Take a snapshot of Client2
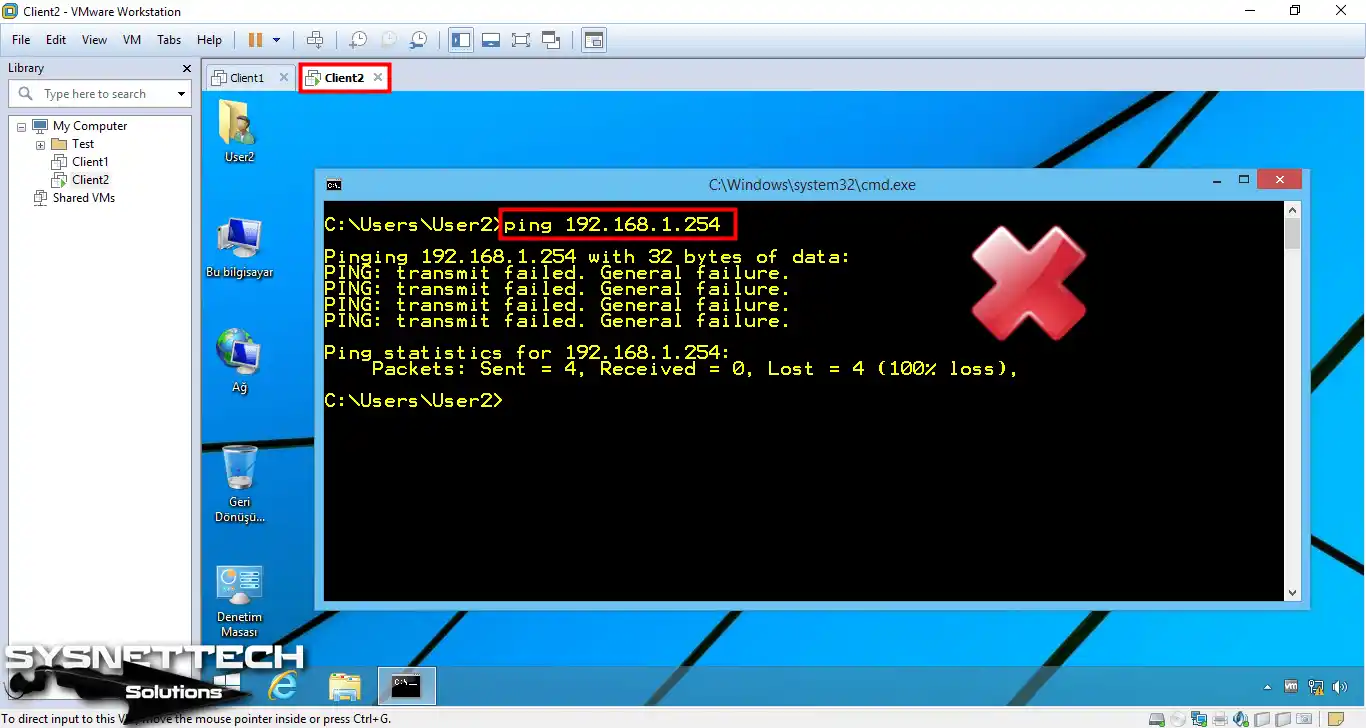 357,40
